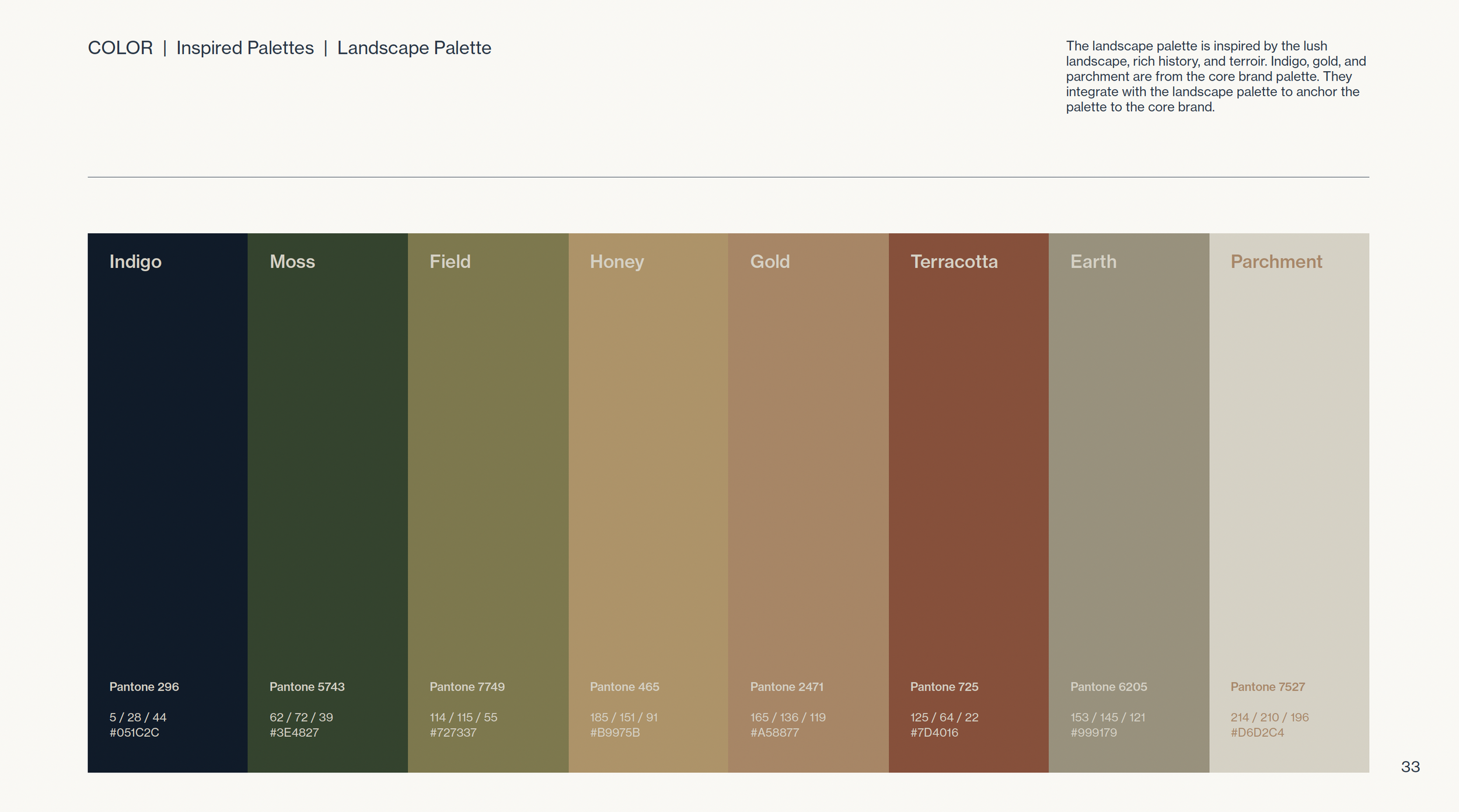This screenshot has width=1459, height=812.
Task: Click hex code #051C2C
Action: (134, 733)
